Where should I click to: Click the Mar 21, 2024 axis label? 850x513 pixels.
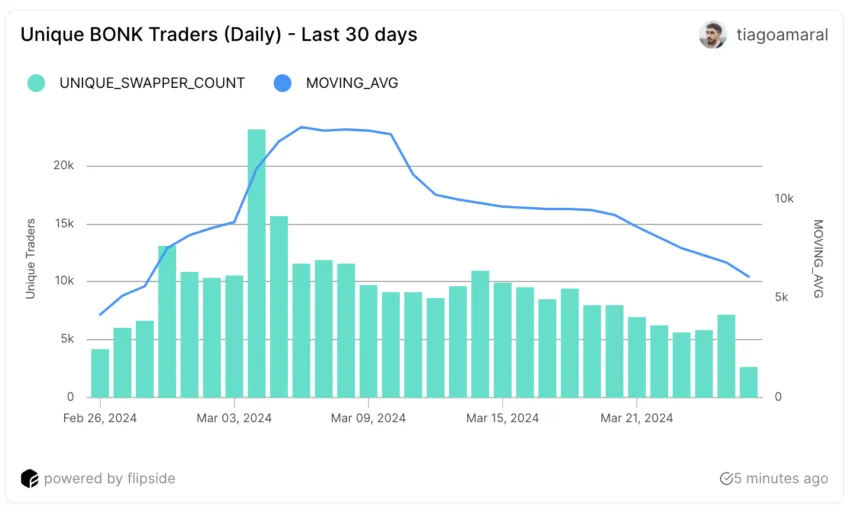(x=636, y=418)
